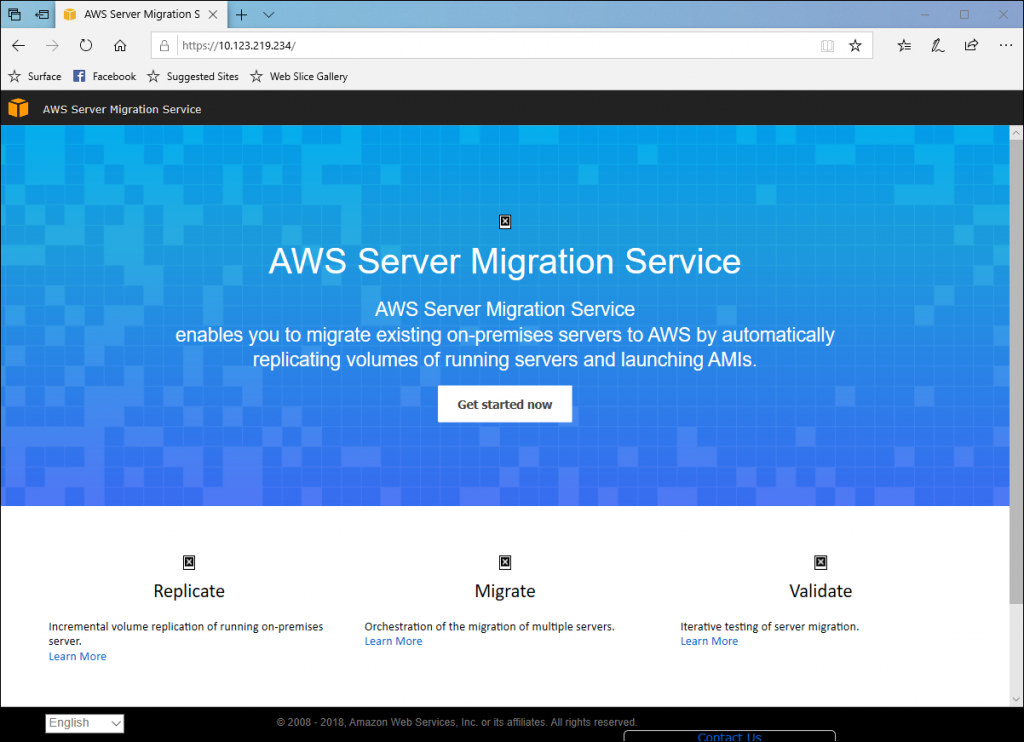Open the Settings and more ellipsis menu
This screenshot has width=1024, height=742.
pos(1005,45)
